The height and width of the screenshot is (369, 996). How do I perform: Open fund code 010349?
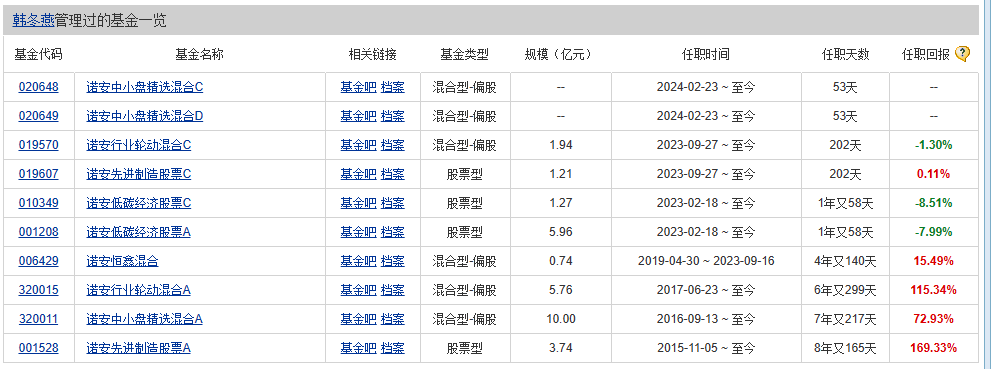(x=38, y=203)
